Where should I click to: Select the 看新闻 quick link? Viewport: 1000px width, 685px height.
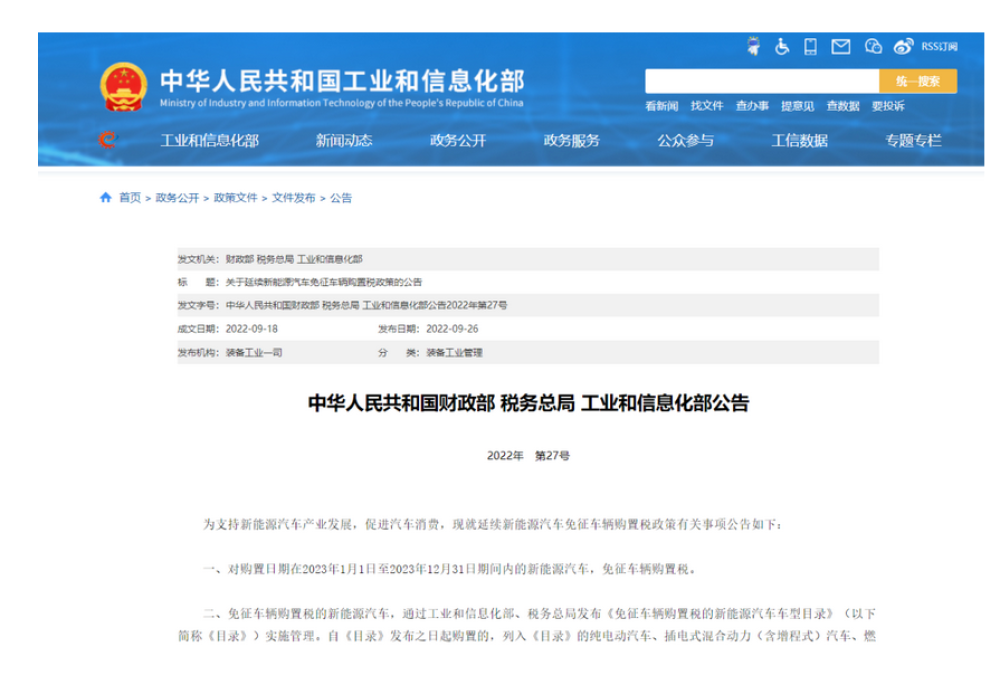click(x=661, y=106)
